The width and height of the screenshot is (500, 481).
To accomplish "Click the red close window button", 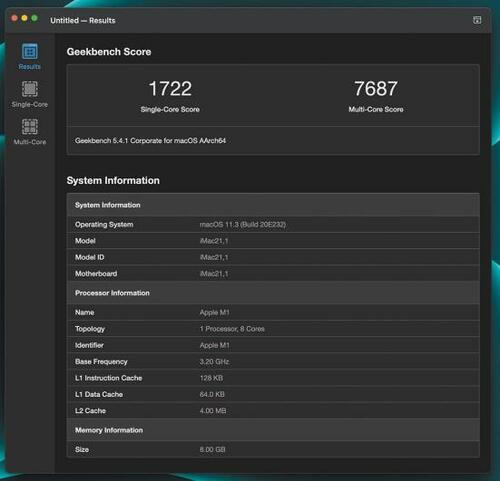I will [x=14, y=18].
